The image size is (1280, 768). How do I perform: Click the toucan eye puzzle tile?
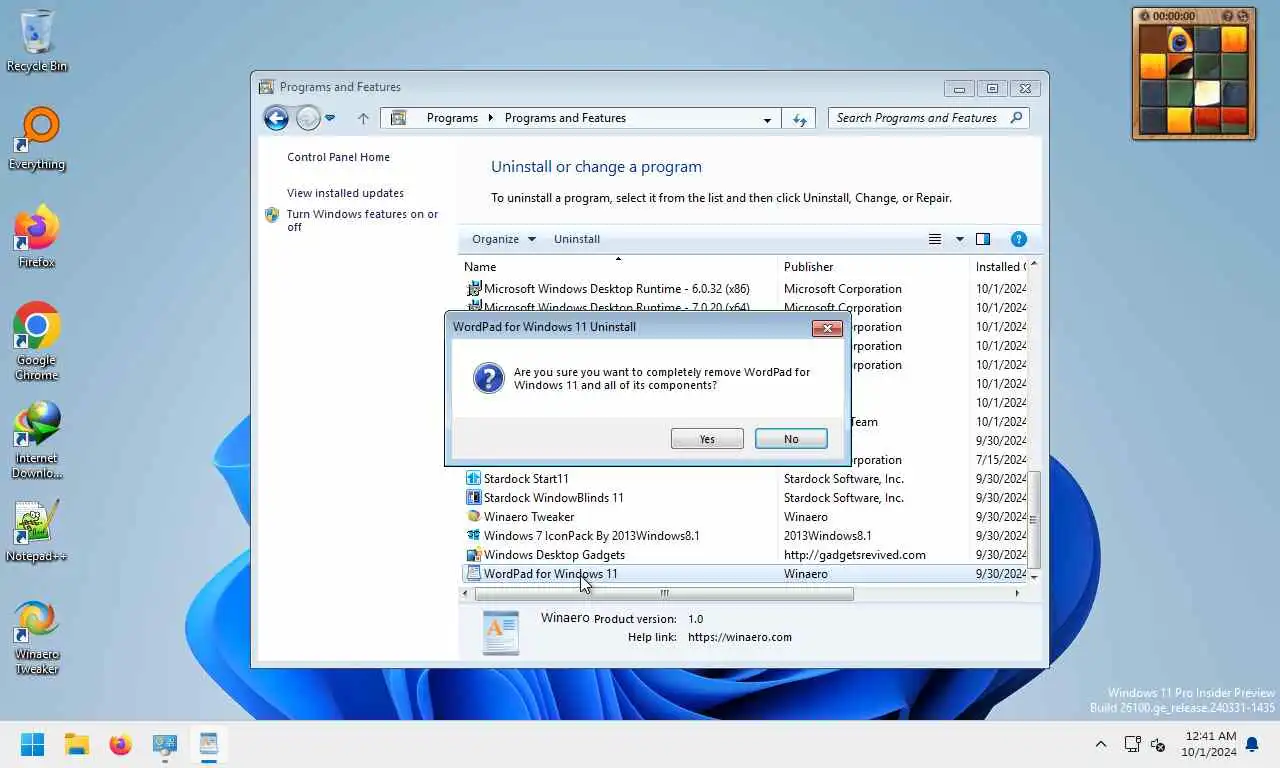1180,41
